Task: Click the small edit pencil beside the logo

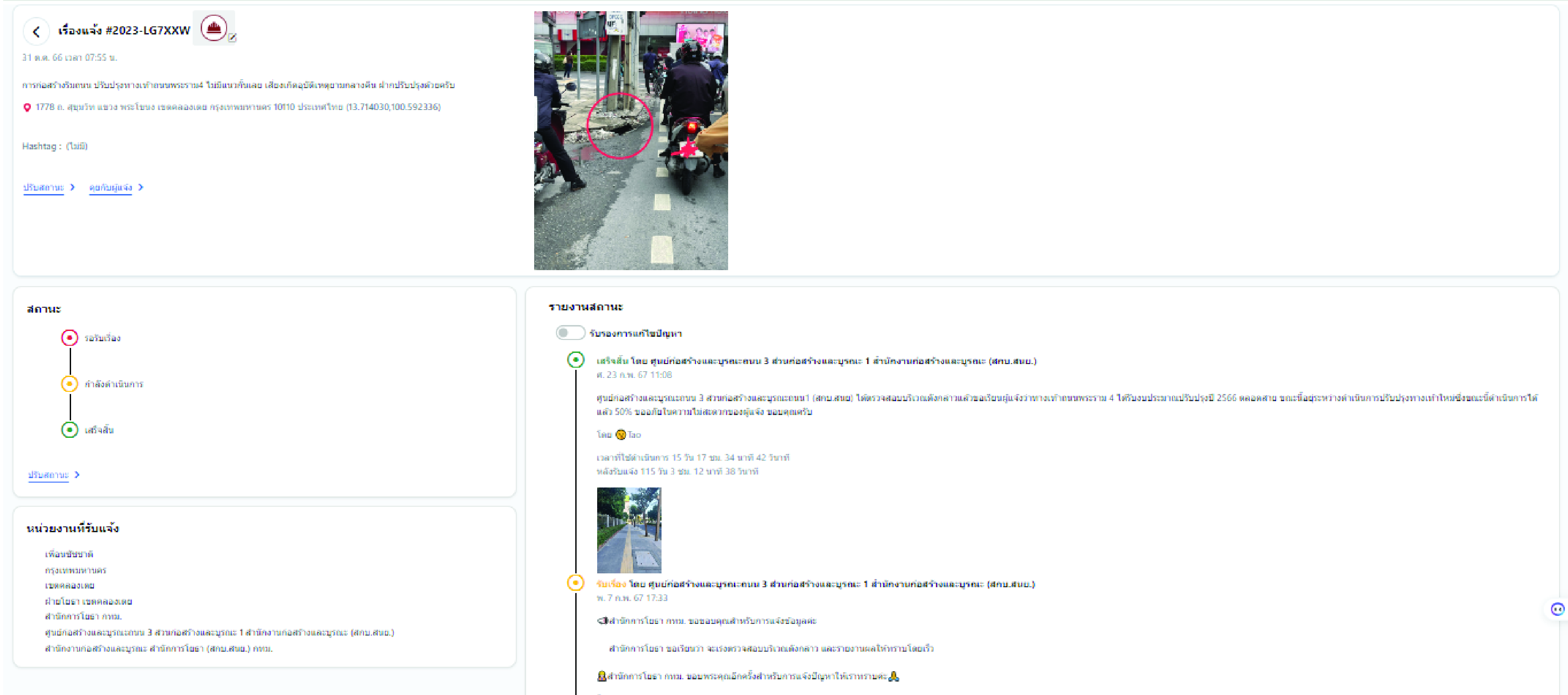Action: click(x=232, y=38)
